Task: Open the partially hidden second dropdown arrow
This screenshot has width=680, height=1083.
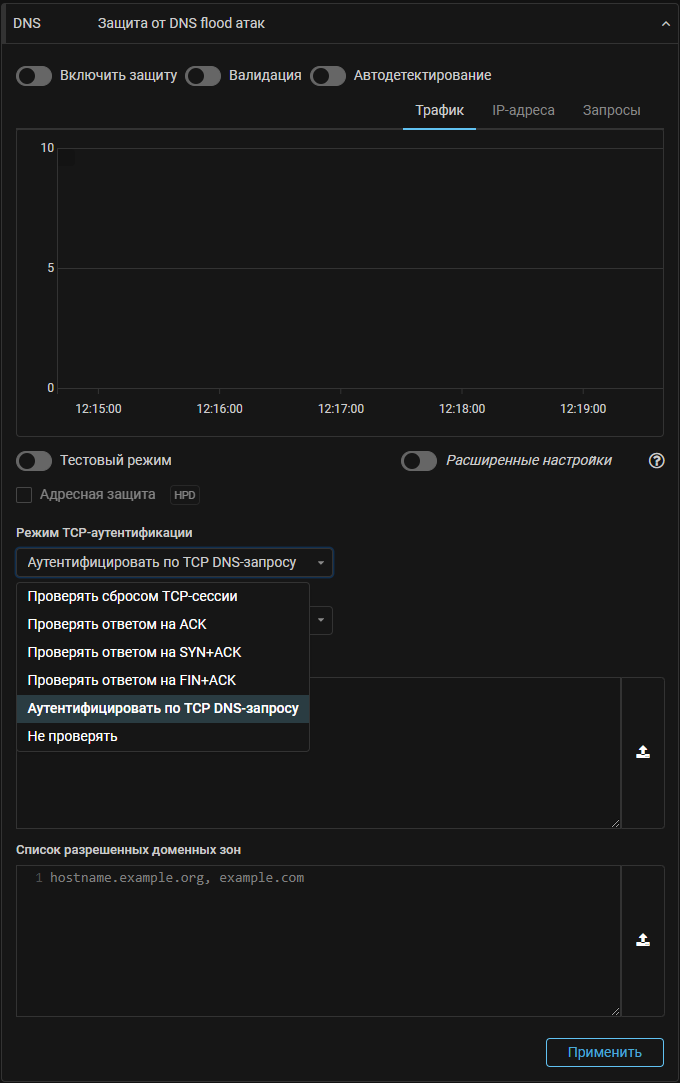Action: click(x=321, y=620)
